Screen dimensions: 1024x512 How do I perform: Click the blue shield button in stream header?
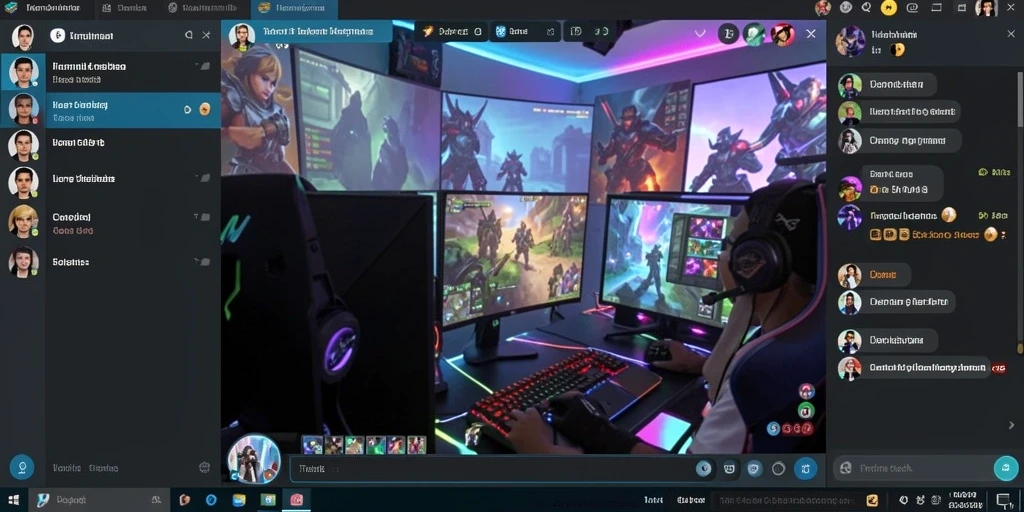pyautogui.click(x=526, y=31)
